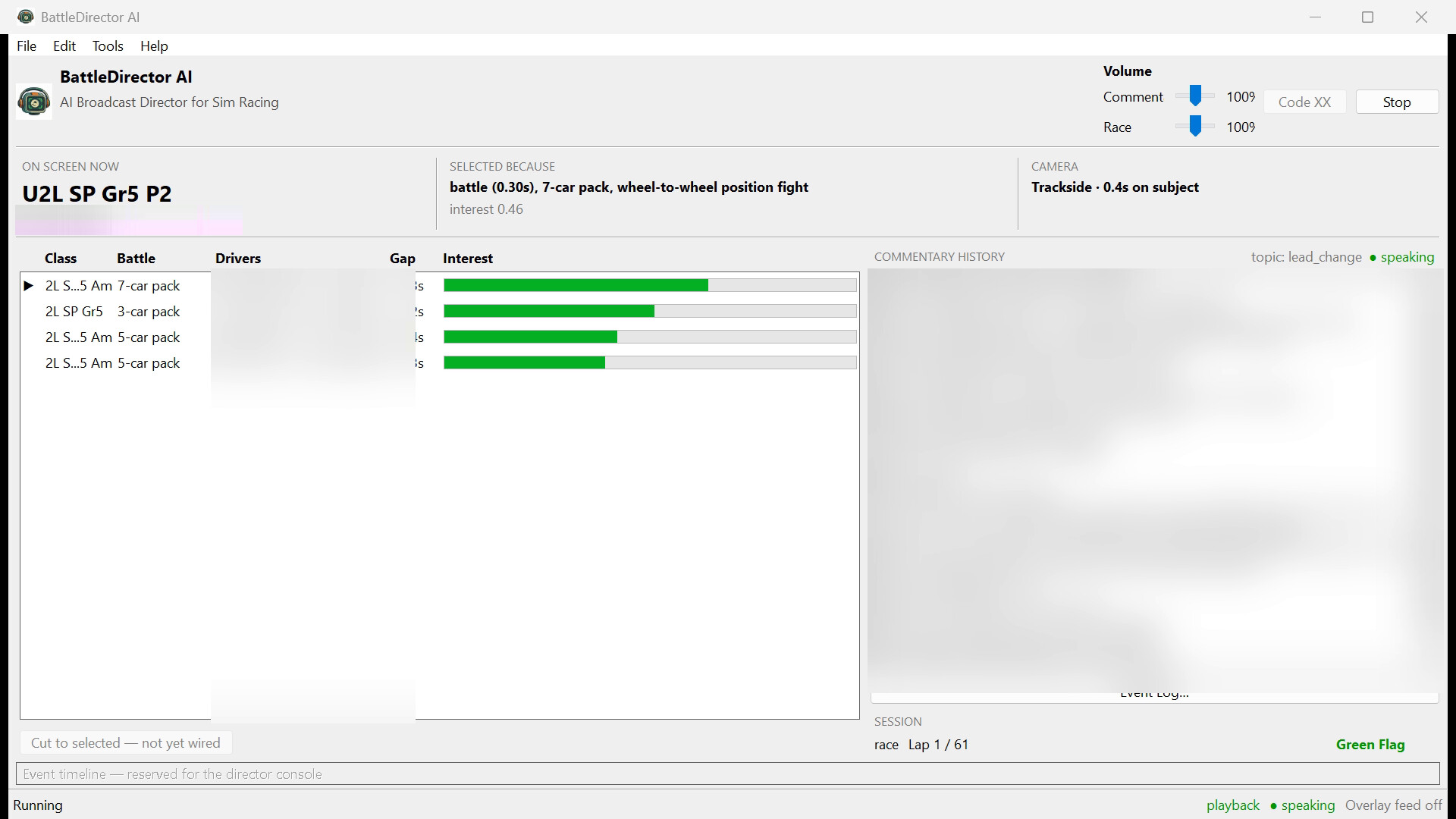The width and height of the screenshot is (1456, 819).
Task: Click 'topic: lead_change' label
Action: click(1307, 257)
